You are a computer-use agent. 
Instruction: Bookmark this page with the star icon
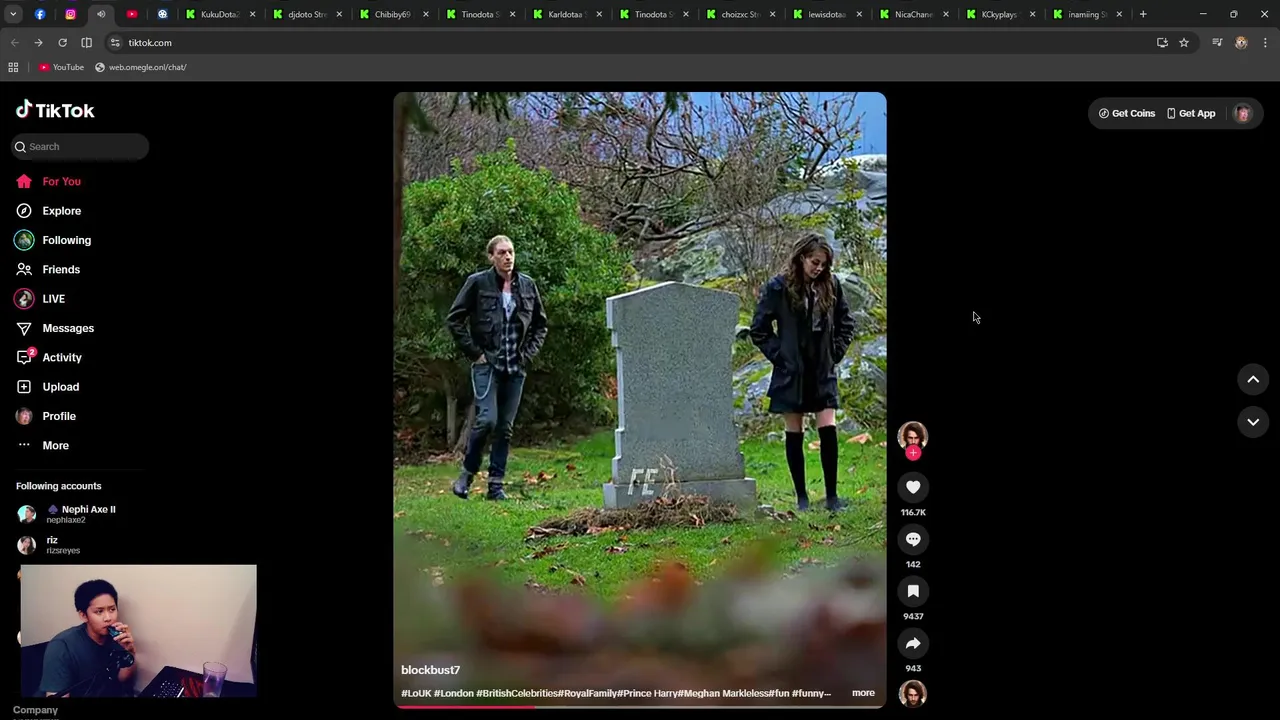pyautogui.click(x=1184, y=43)
